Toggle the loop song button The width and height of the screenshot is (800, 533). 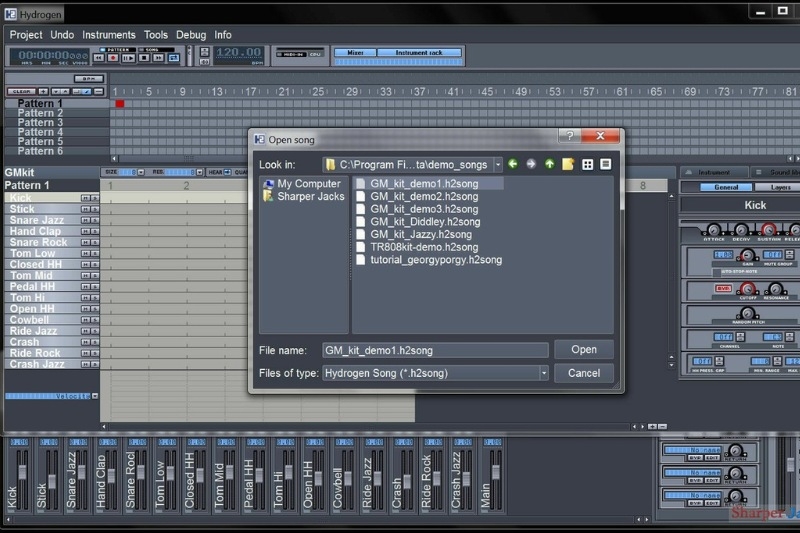(174, 58)
